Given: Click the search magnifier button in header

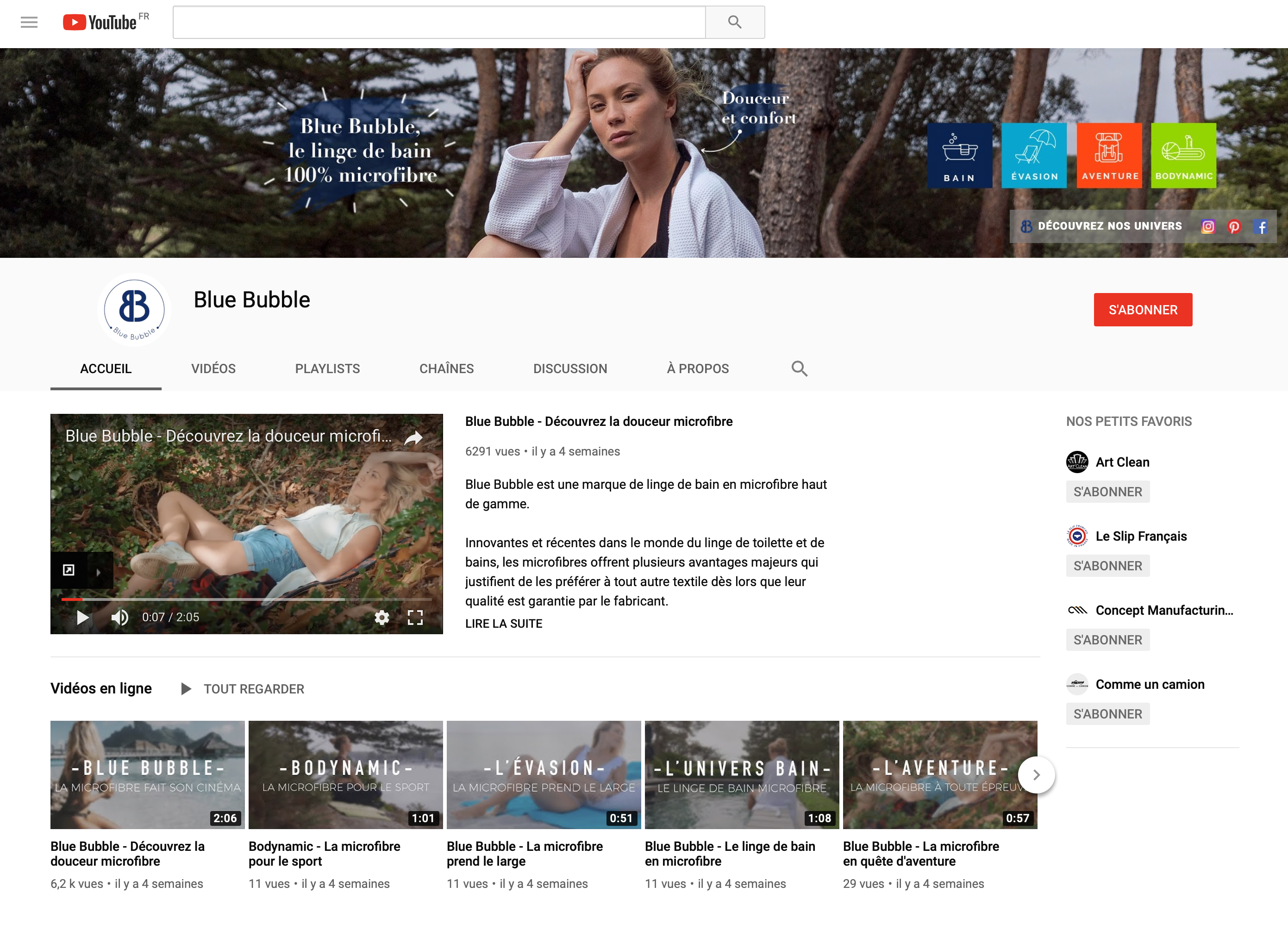Looking at the screenshot, I should 735,22.
